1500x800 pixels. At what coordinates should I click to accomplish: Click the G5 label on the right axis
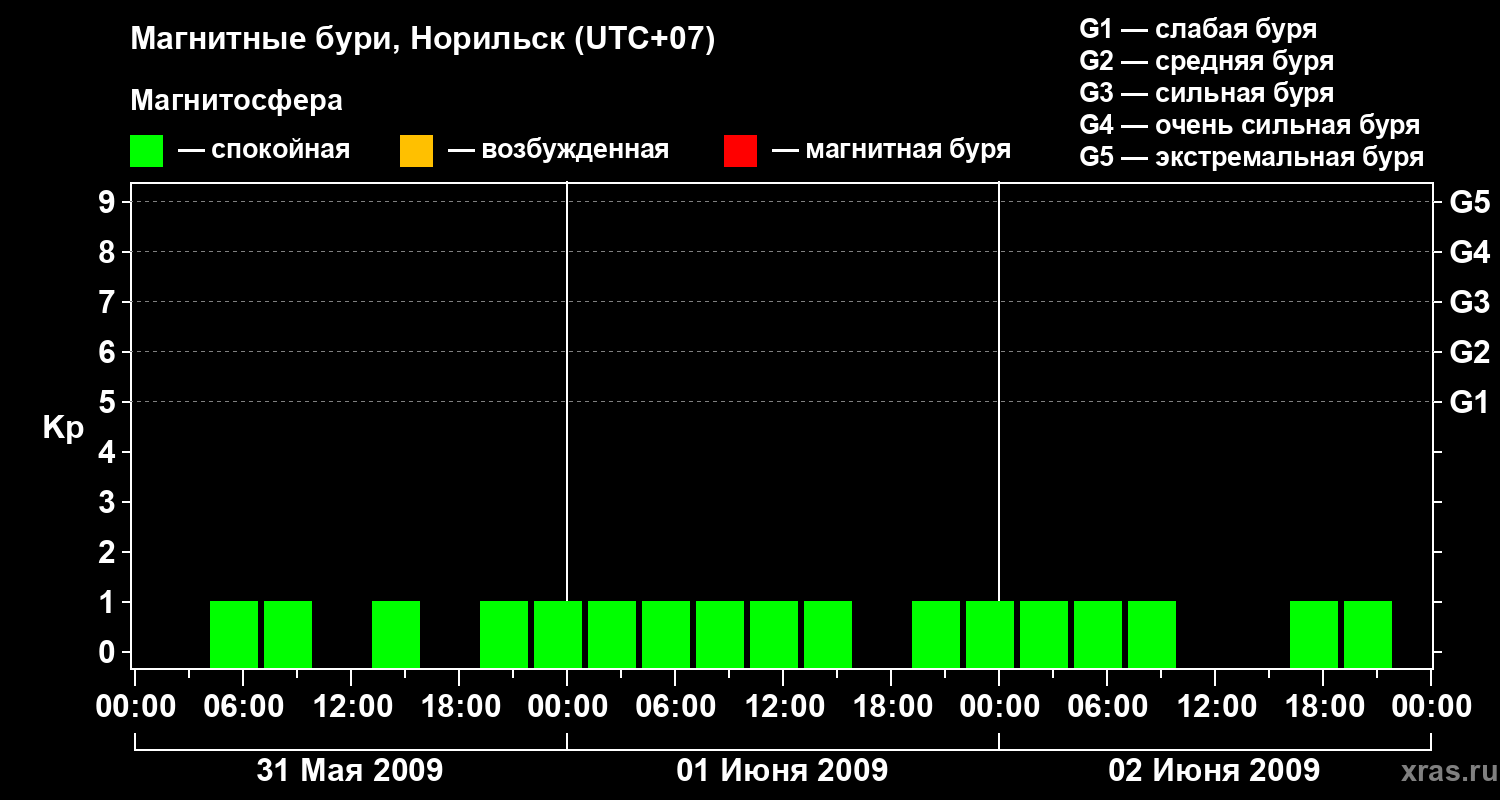point(1470,202)
